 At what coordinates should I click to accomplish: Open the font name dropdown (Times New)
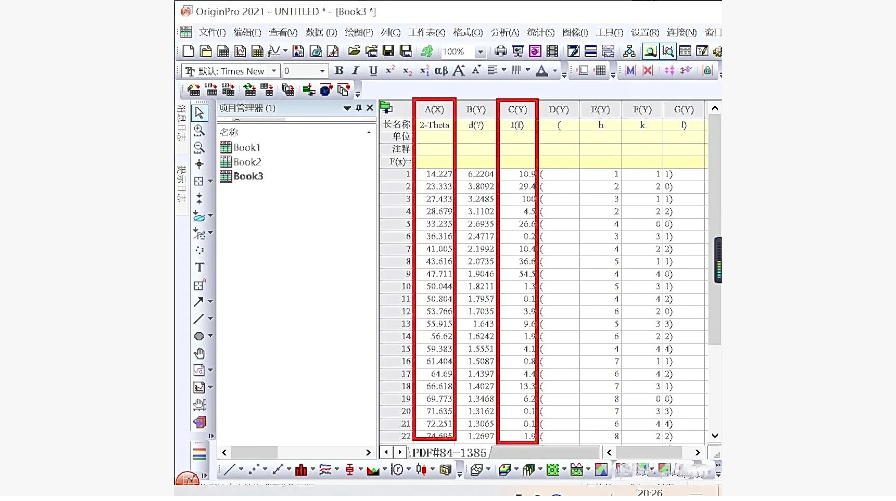(x=272, y=71)
